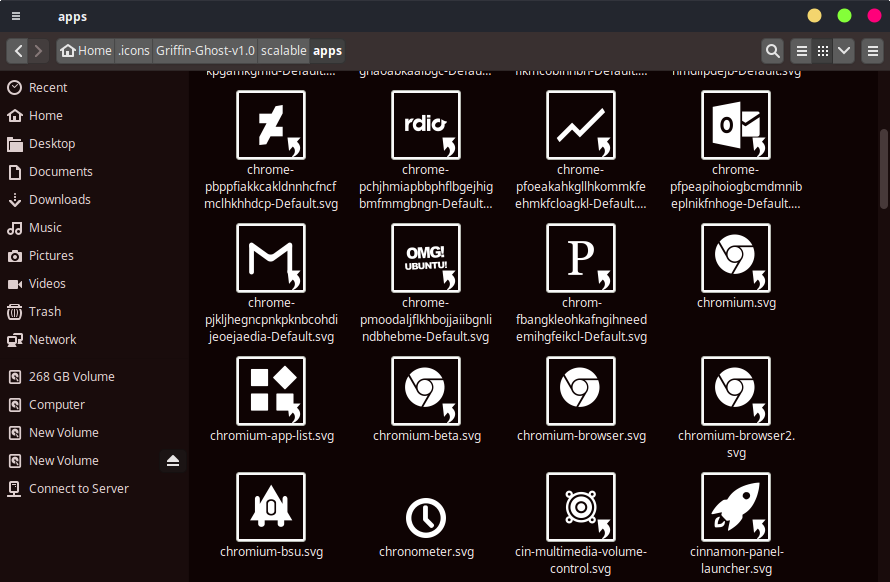Open the title bar menu icon

16,16
